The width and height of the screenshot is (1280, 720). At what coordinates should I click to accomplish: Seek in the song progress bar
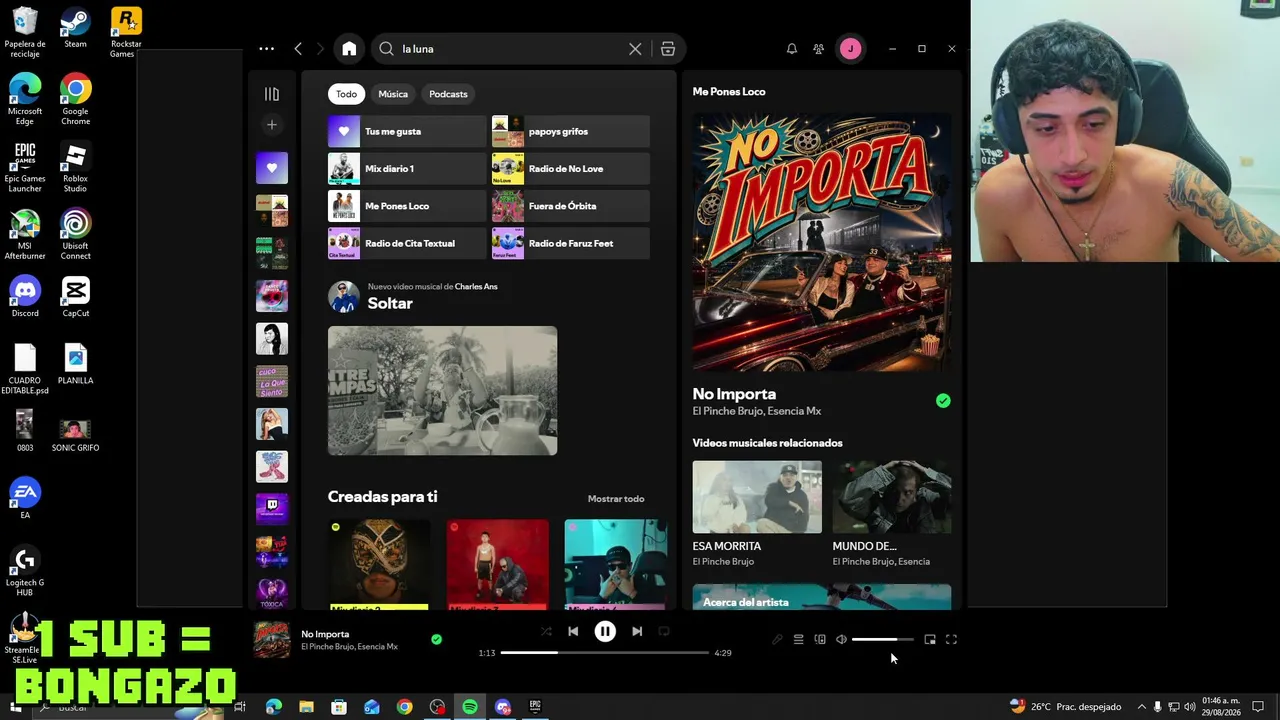click(605, 653)
